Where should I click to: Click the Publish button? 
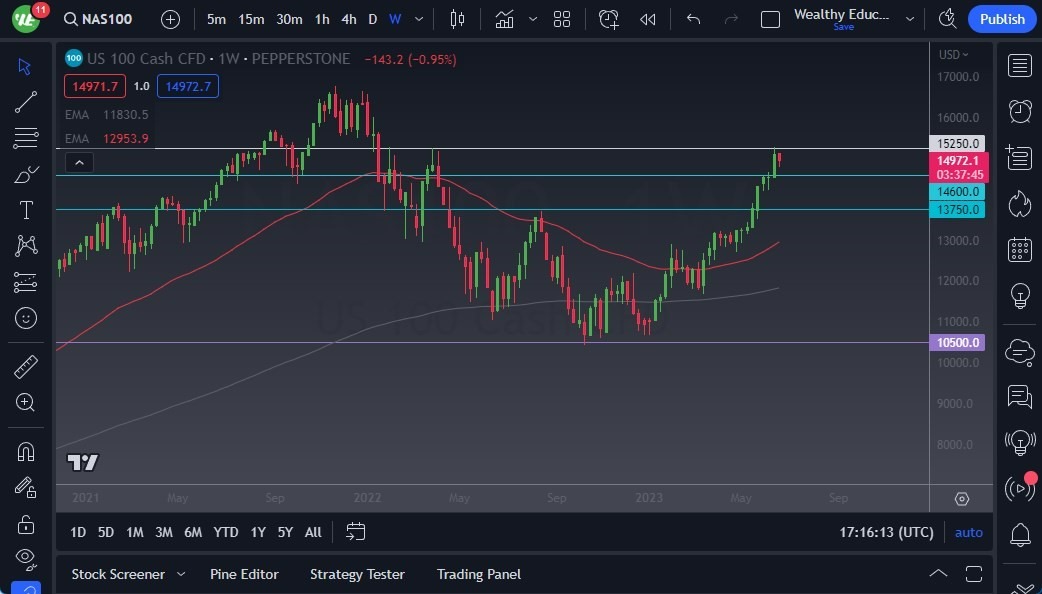(1001, 18)
